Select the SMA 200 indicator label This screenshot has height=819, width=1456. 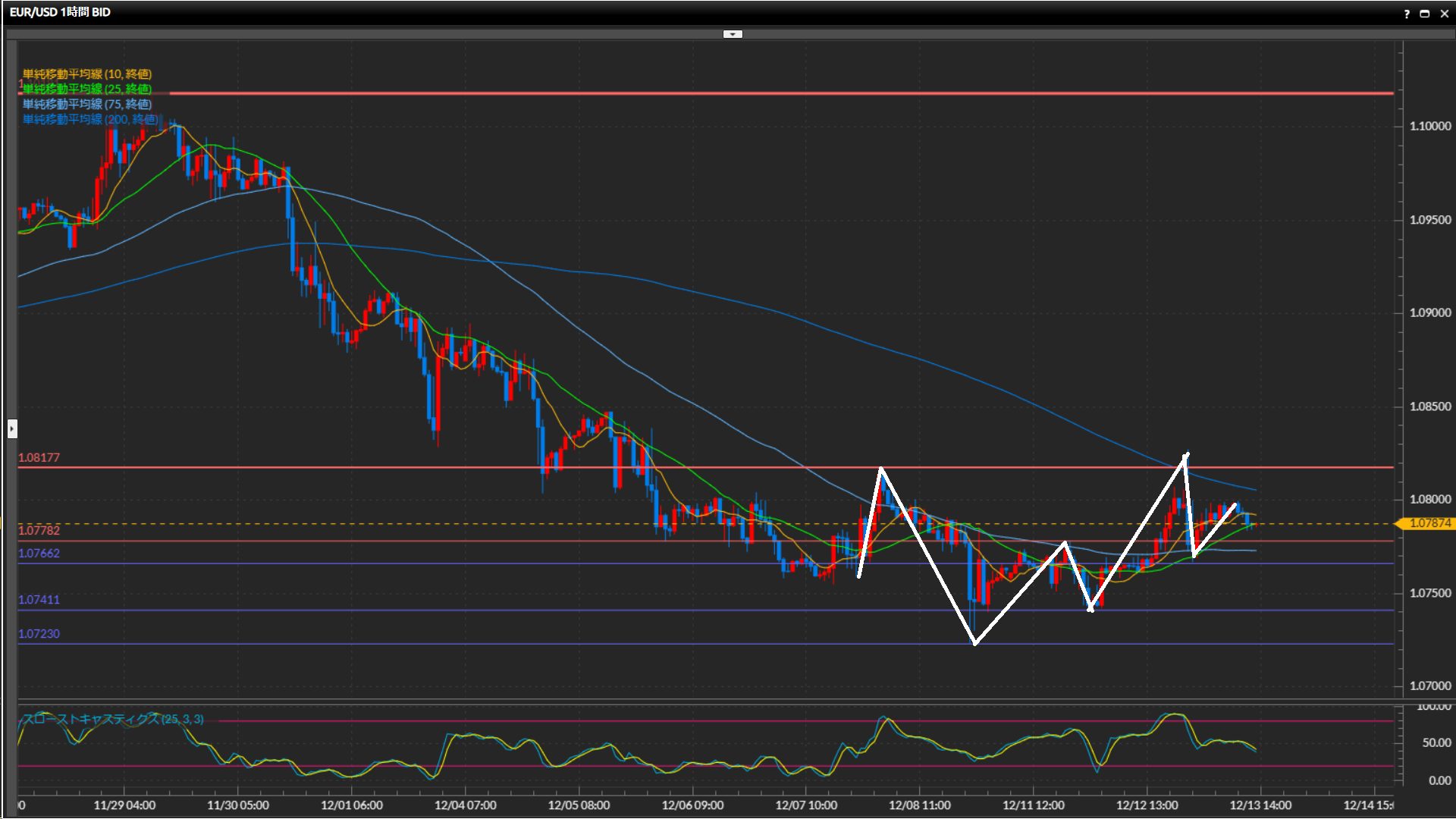pyautogui.click(x=90, y=119)
